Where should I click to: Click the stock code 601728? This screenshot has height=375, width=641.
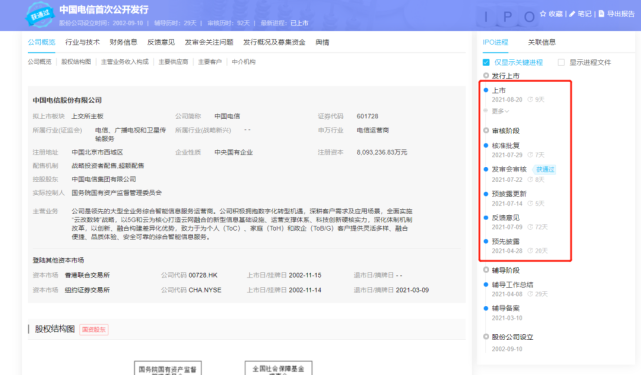367,116
